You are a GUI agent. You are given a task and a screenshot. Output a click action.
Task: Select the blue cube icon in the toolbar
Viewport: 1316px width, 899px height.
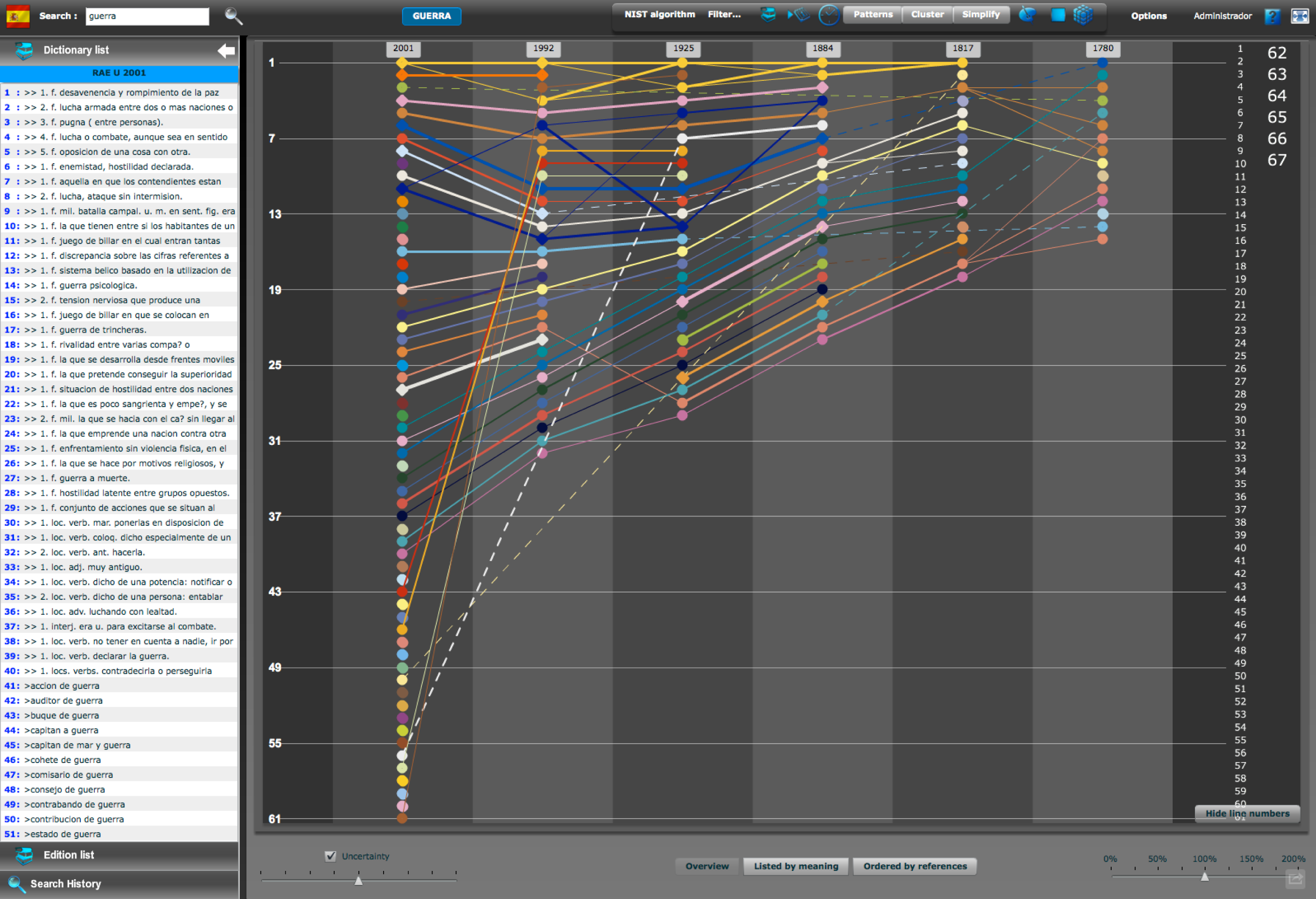click(x=1083, y=15)
